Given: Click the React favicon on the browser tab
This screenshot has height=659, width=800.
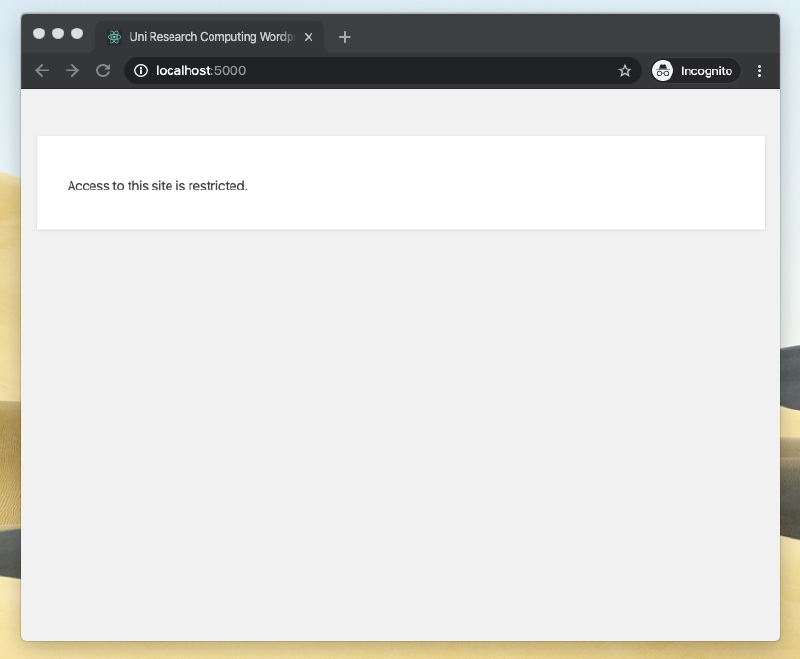Looking at the screenshot, I should (x=112, y=36).
